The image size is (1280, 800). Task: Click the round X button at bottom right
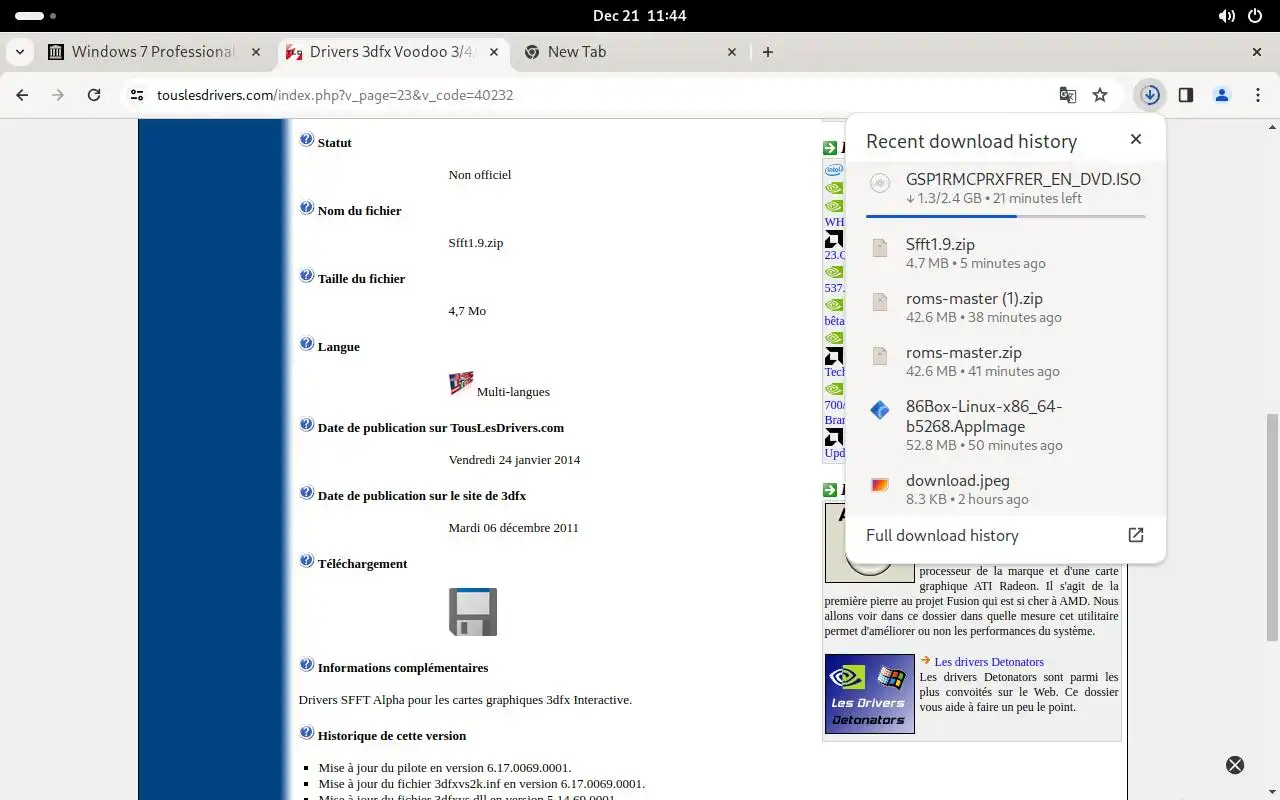(1235, 765)
